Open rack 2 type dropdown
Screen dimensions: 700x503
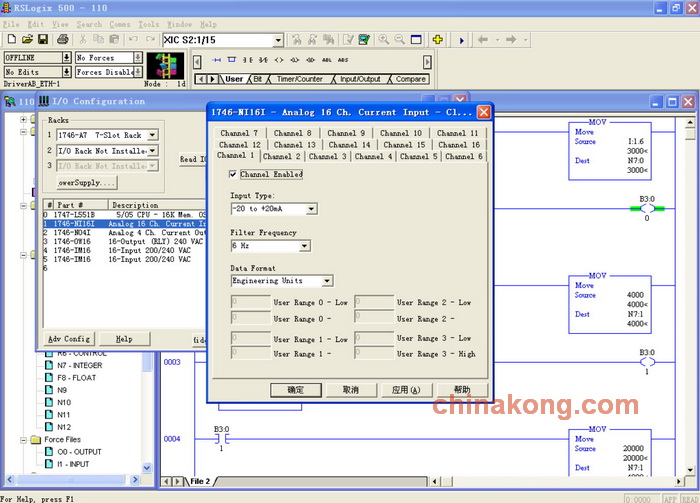(152, 151)
